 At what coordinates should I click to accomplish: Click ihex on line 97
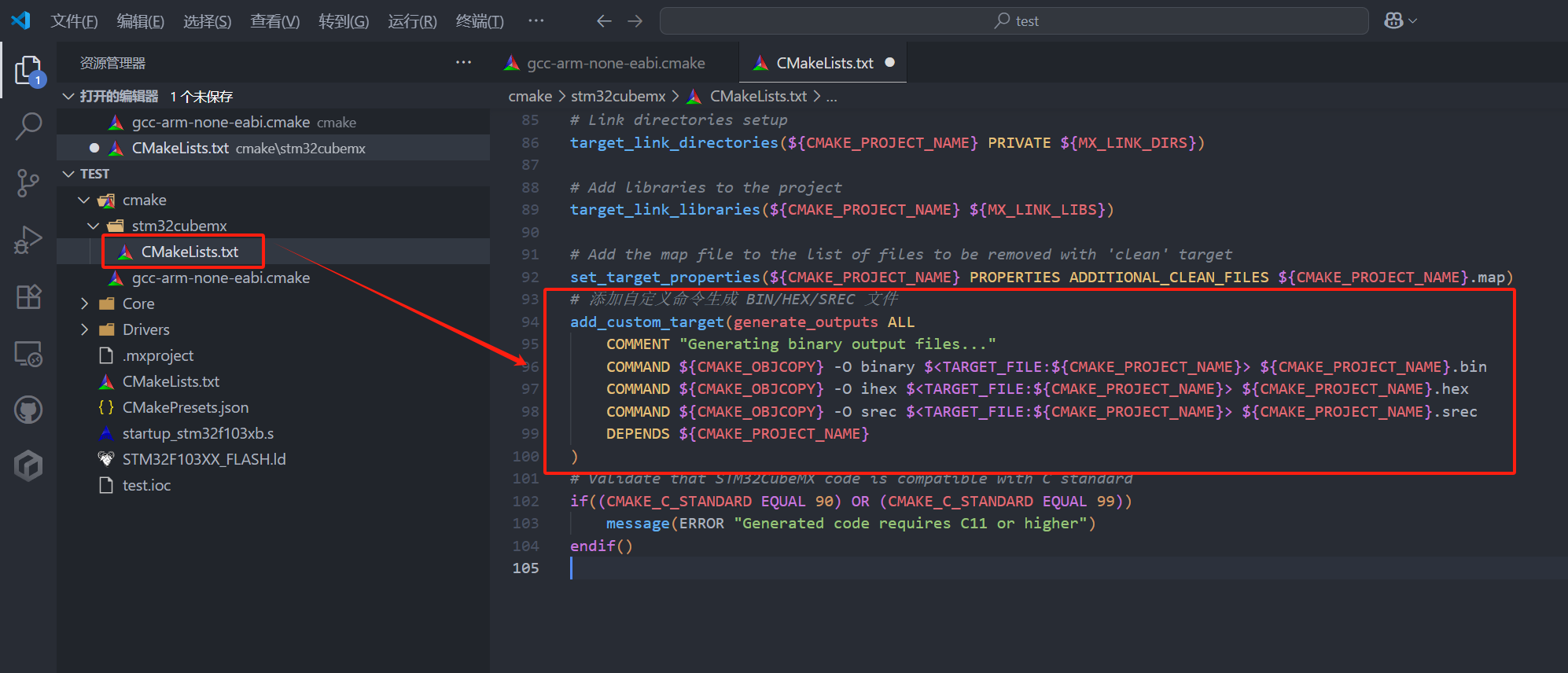pyautogui.click(x=878, y=388)
